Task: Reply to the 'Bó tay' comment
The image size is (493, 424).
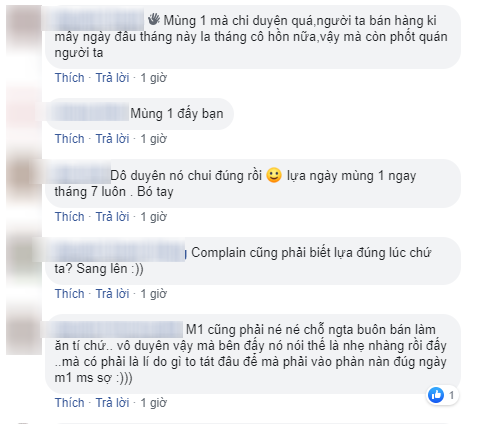Action: 112,217
